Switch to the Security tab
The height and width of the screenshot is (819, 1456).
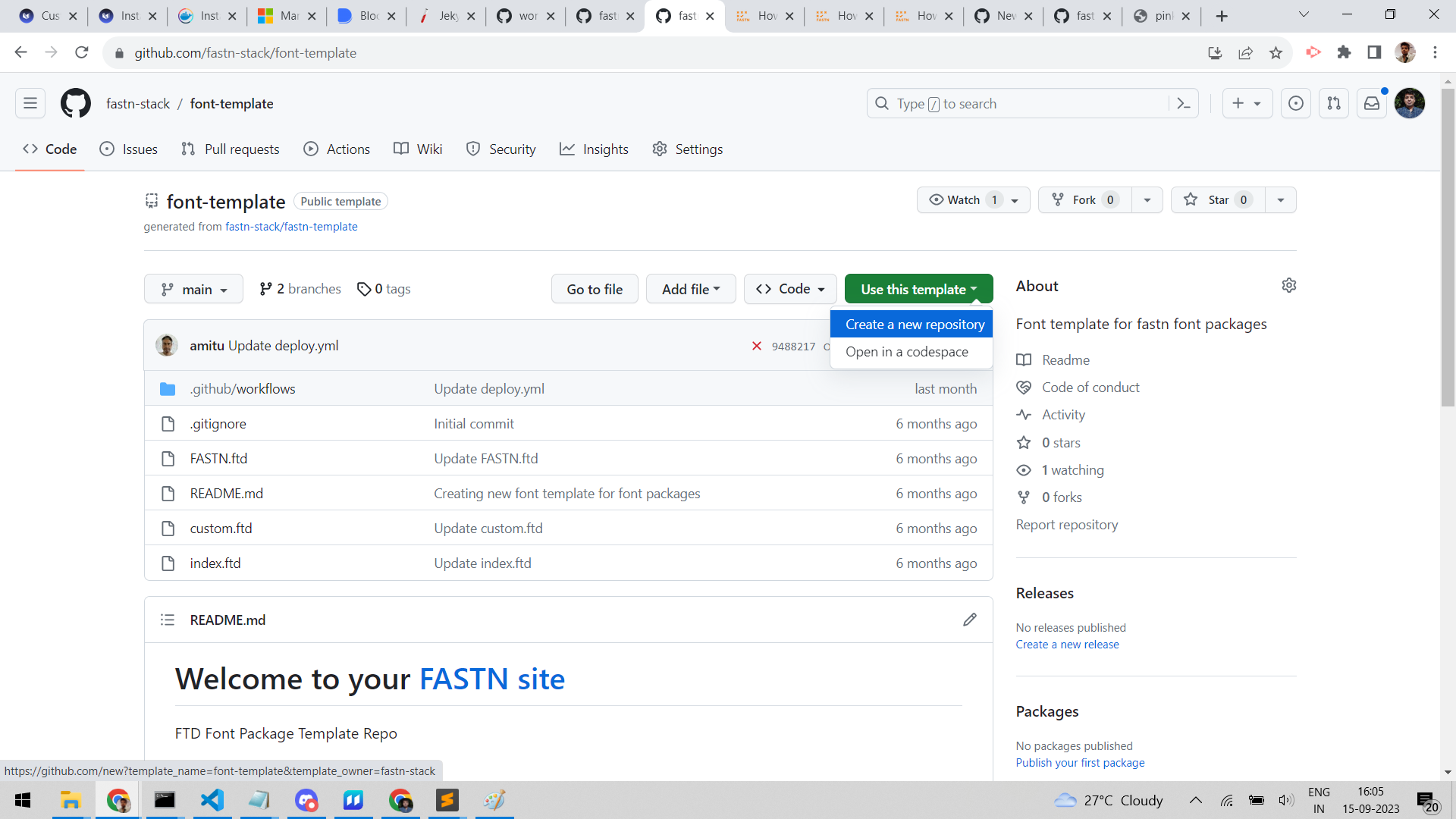point(501,149)
